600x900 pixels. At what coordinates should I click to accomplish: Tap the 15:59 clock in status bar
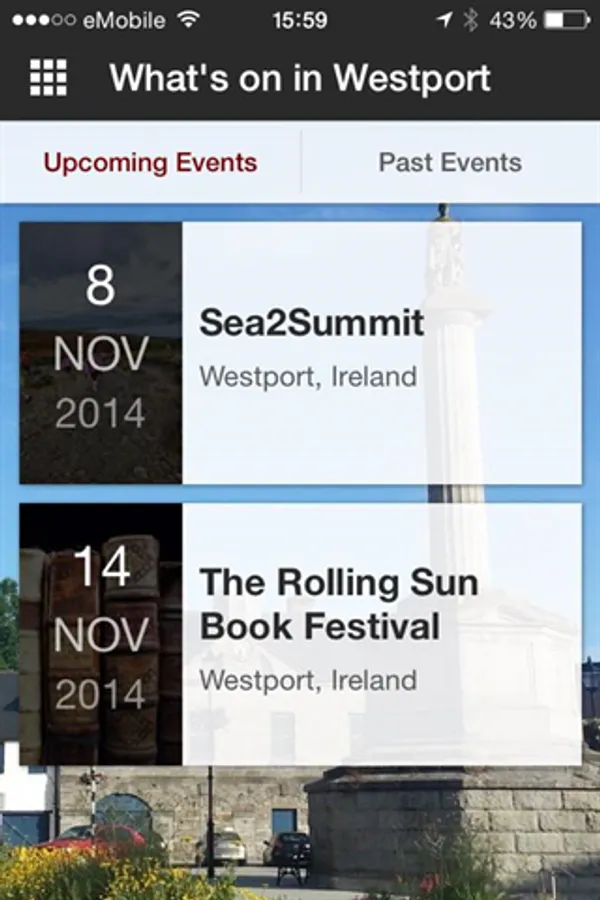click(299, 19)
